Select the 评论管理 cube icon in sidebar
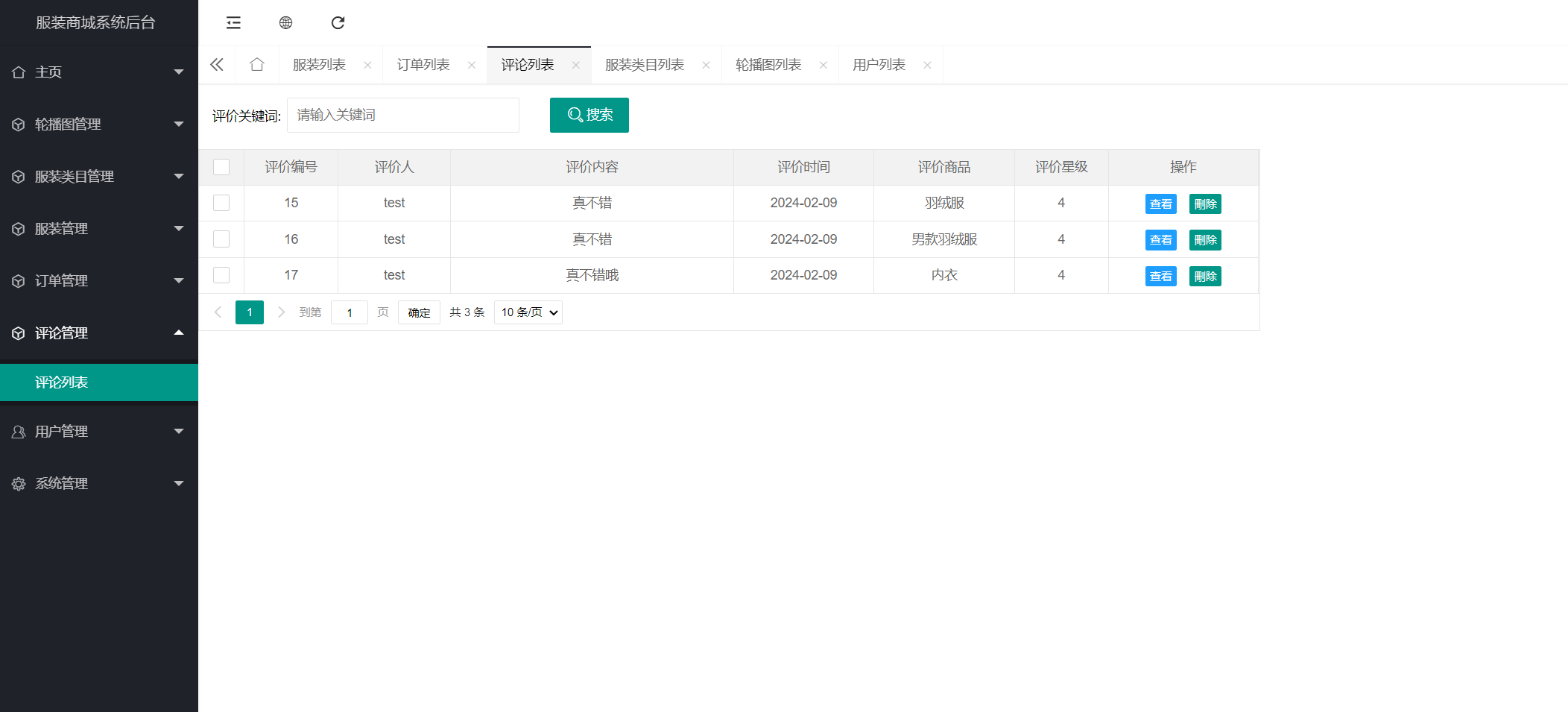Screen dimensions: 1568x712 tap(18, 333)
